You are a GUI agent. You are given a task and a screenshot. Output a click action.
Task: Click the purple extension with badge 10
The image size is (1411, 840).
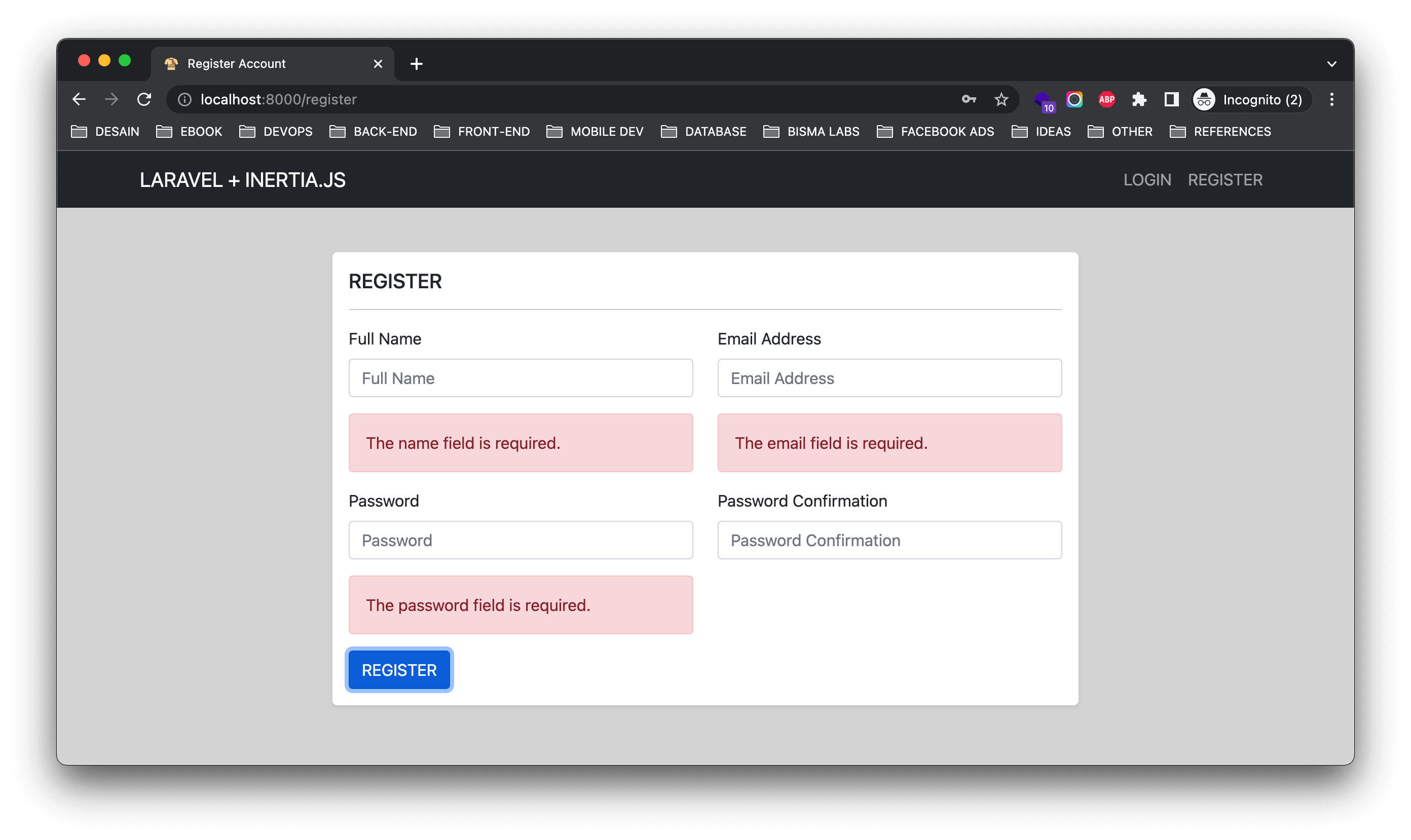tap(1043, 101)
